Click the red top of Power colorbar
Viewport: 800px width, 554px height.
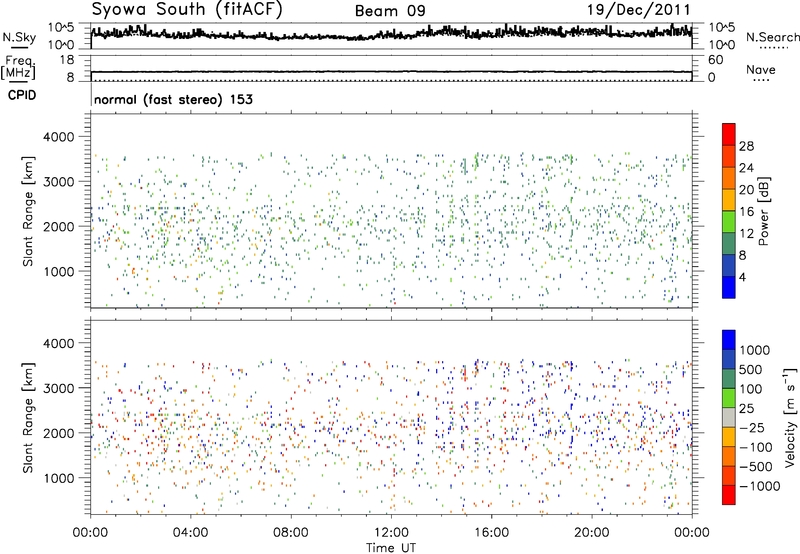(x=729, y=134)
